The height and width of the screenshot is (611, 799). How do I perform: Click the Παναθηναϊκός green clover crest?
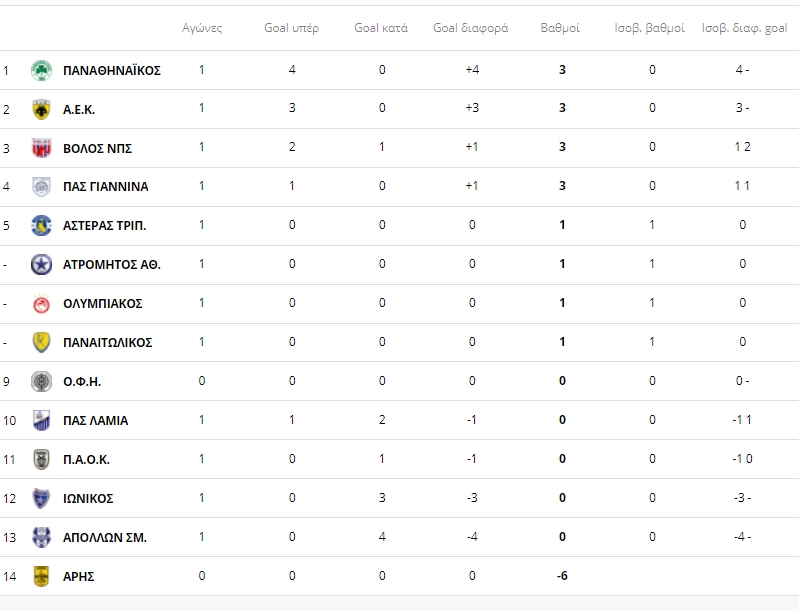pyautogui.click(x=41, y=70)
